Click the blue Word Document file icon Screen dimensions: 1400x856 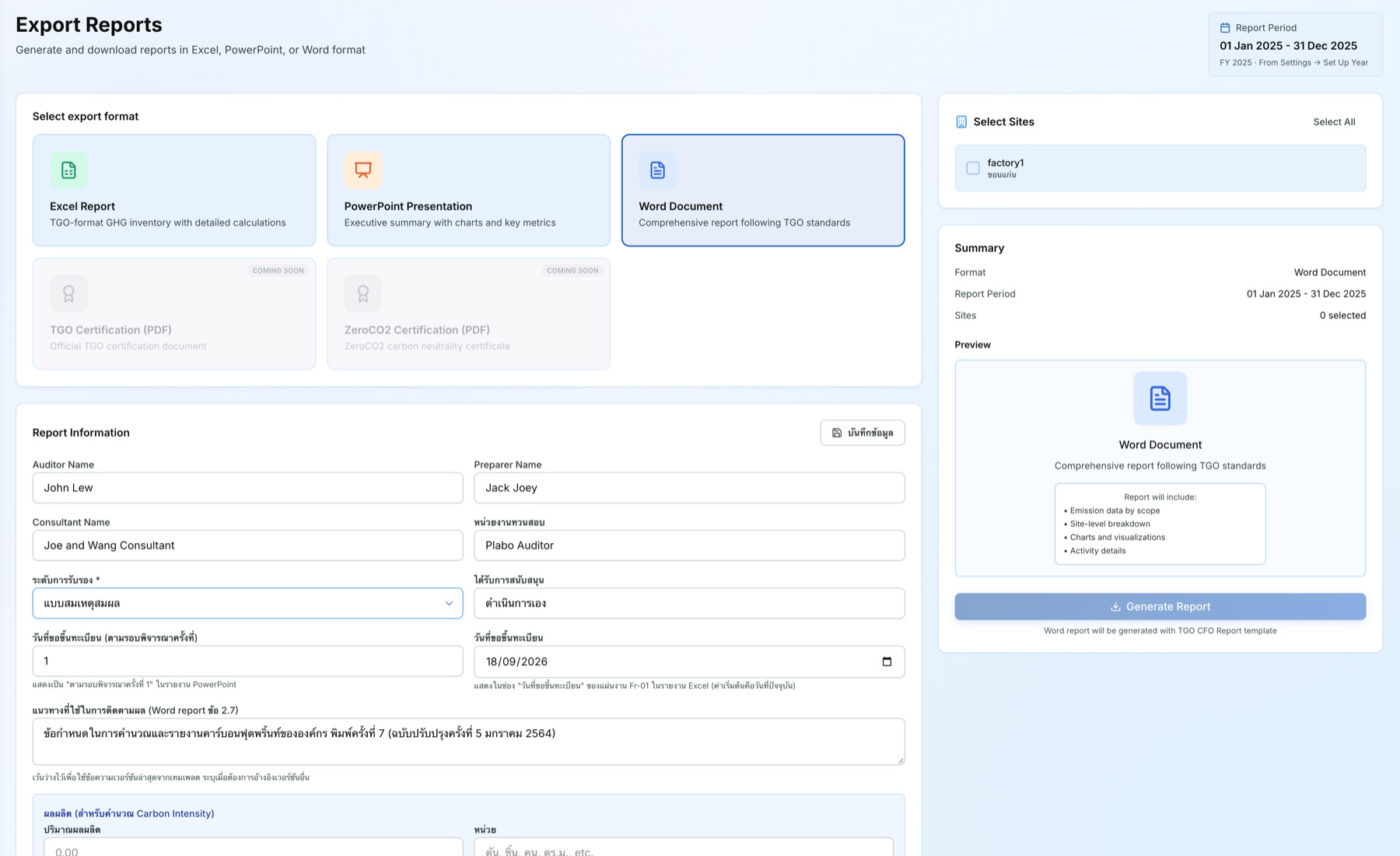click(x=657, y=170)
